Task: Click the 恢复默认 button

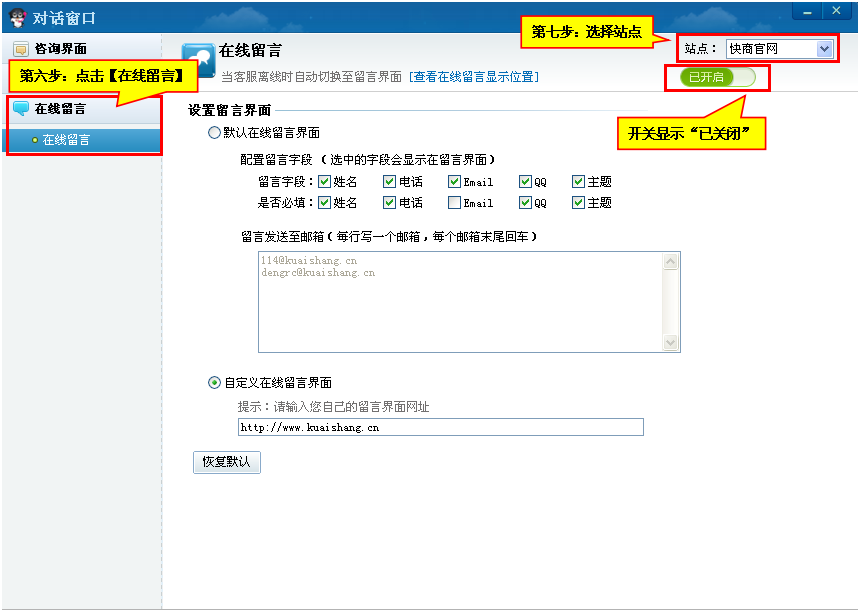Action: point(226,462)
